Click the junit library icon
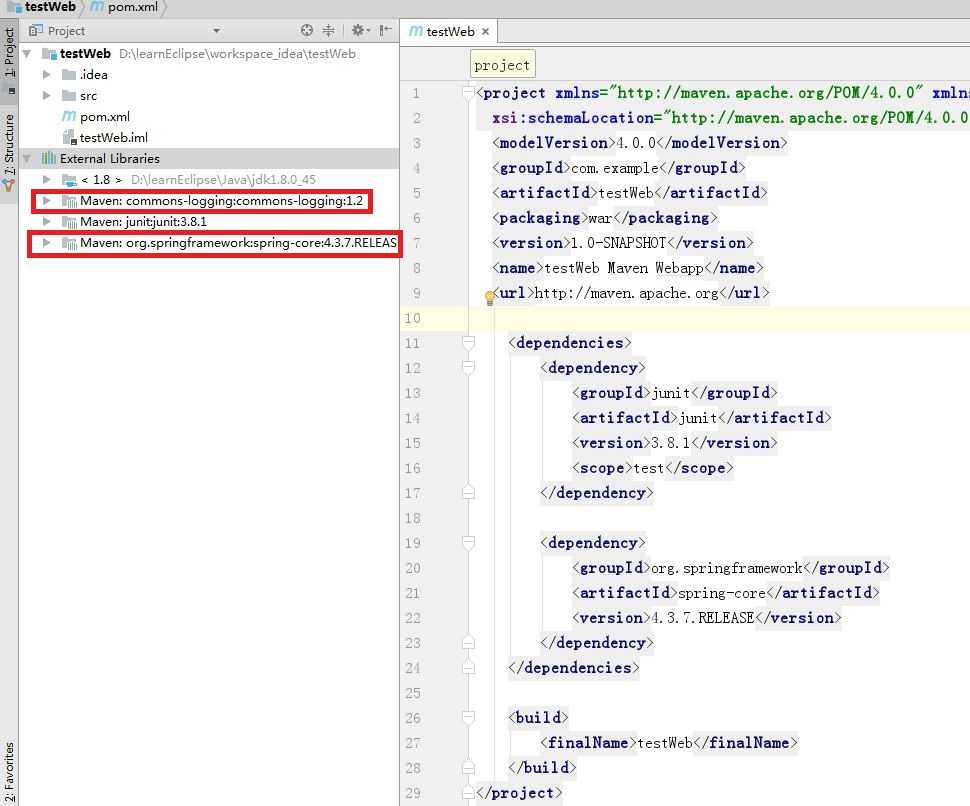This screenshot has height=806, width=970. pyautogui.click(x=69, y=222)
